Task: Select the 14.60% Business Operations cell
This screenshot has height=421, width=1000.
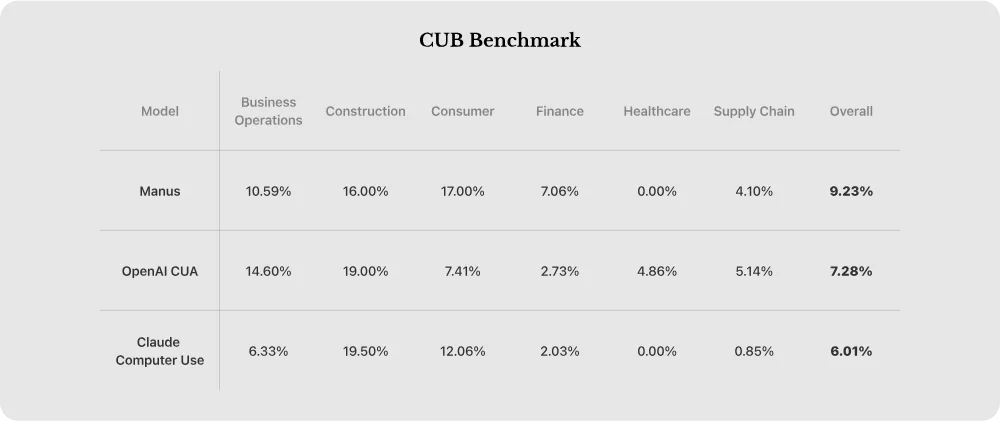Action: 268,271
